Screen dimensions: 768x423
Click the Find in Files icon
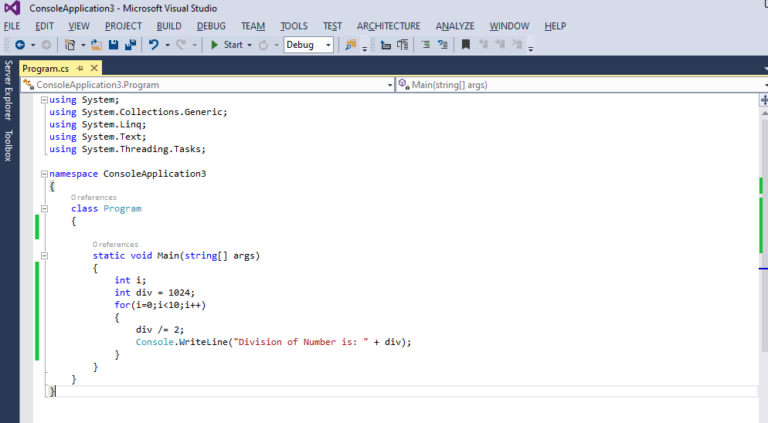[x=350, y=45]
